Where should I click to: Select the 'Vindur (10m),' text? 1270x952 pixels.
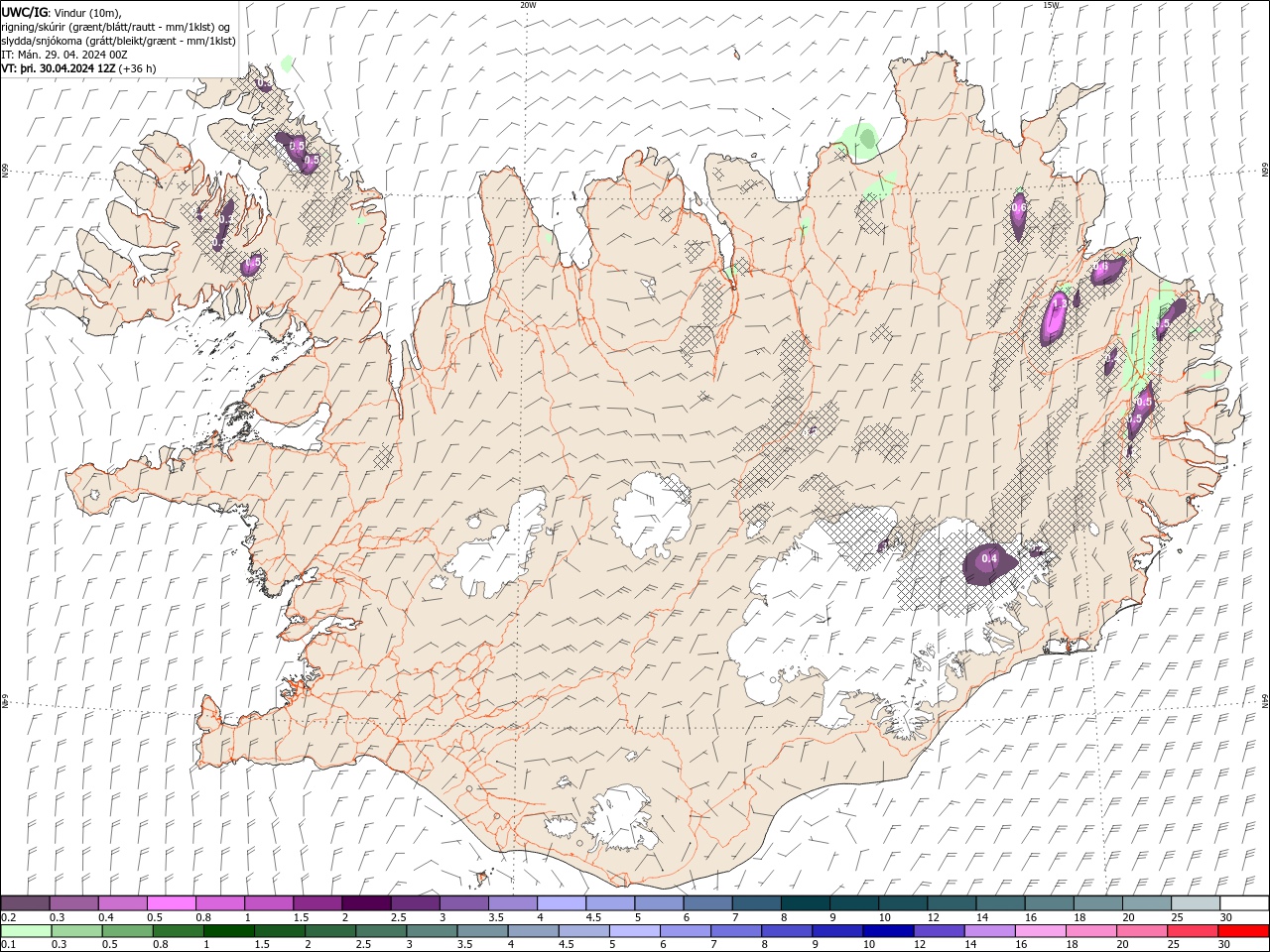point(86,12)
